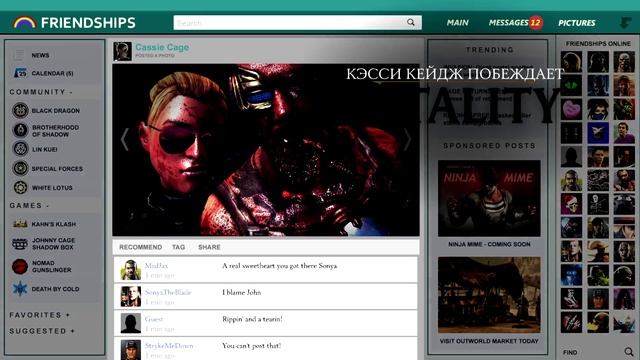Click the 'You can't post that!' comment

[x=251, y=346]
